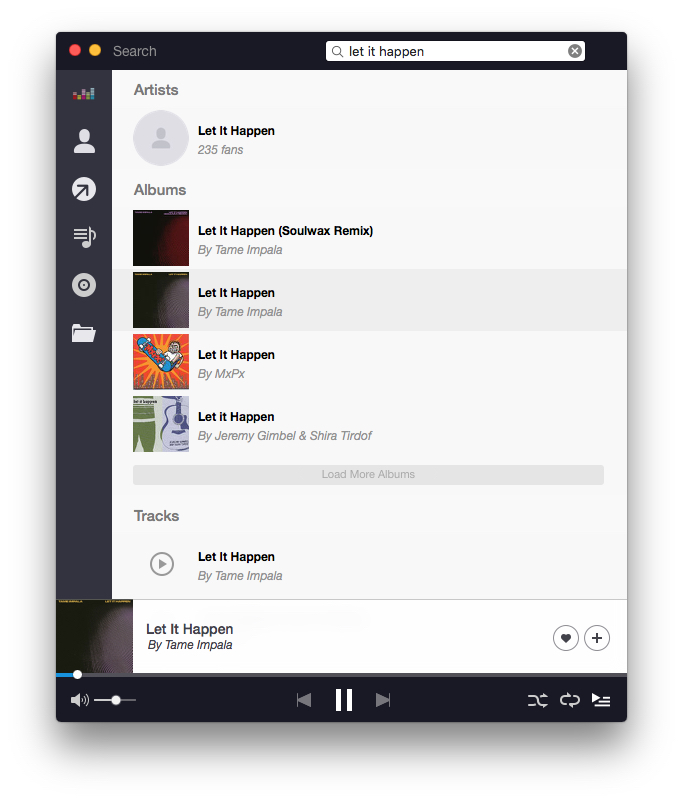Load more albums
The image size is (683, 802).
[368, 475]
